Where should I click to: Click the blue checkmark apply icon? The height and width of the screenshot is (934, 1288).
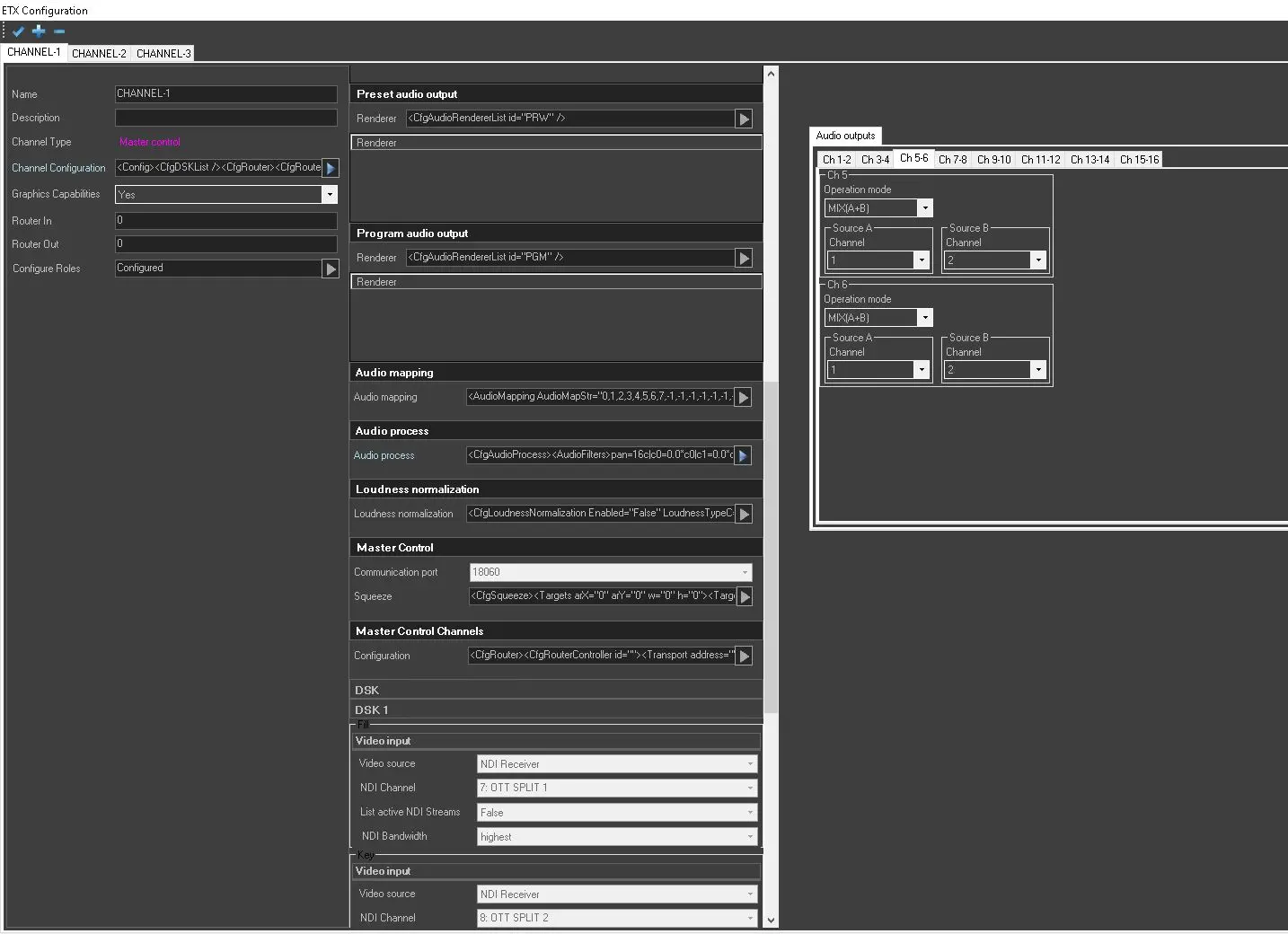(x=18, y=31)
